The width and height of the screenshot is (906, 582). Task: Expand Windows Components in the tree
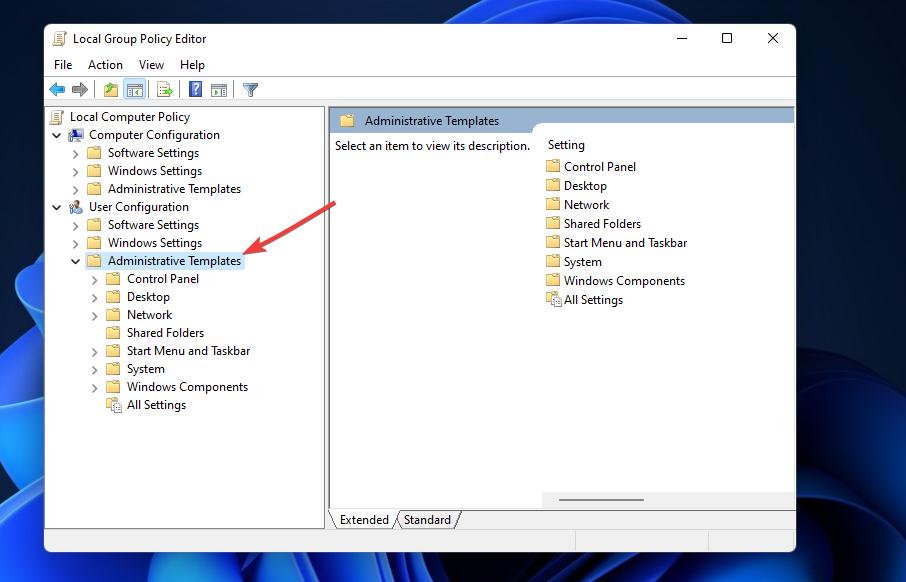pos(95,387)
